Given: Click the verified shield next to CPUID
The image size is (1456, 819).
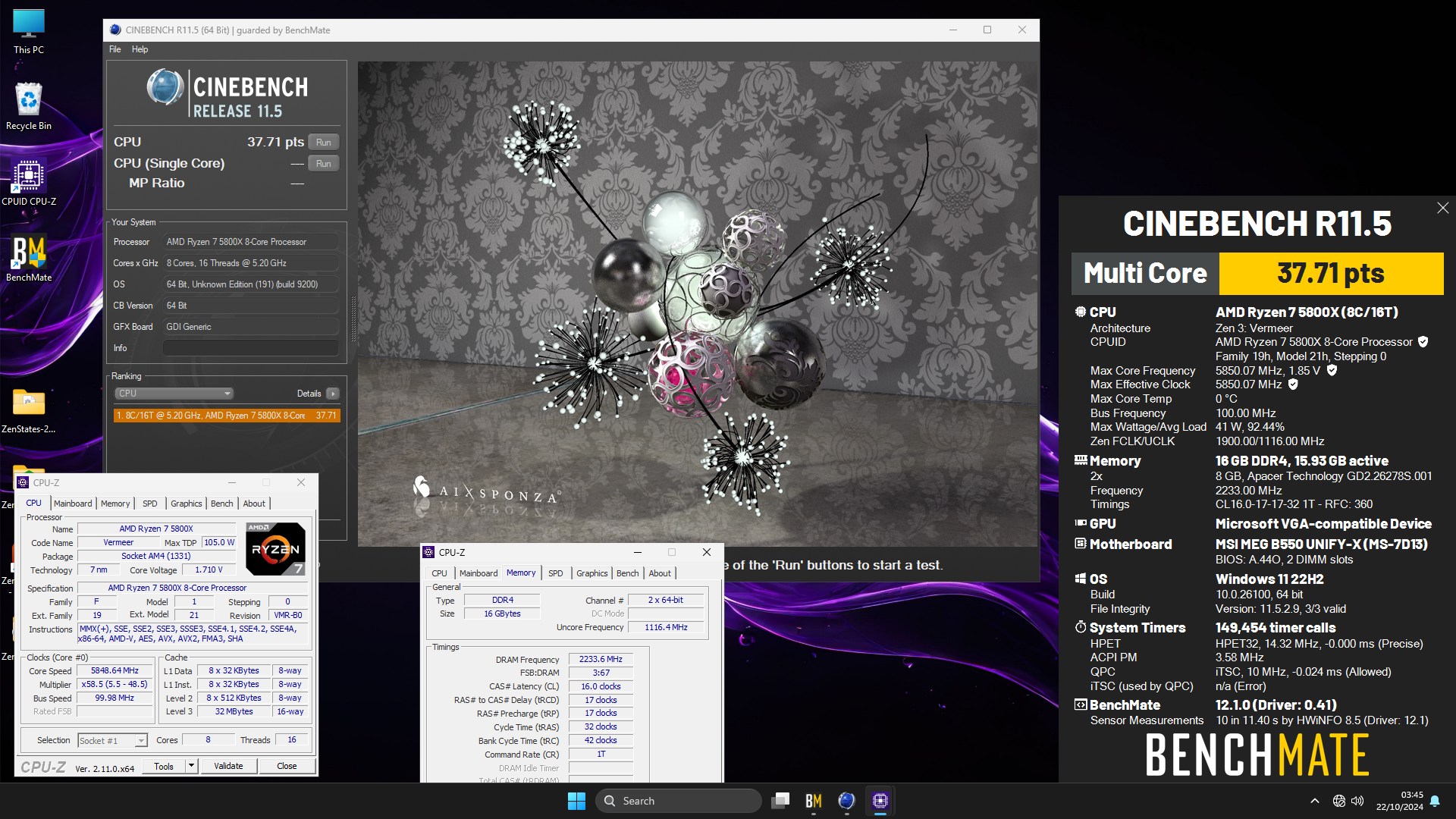Looking at the screenshot, I should tap(1423, 342).
